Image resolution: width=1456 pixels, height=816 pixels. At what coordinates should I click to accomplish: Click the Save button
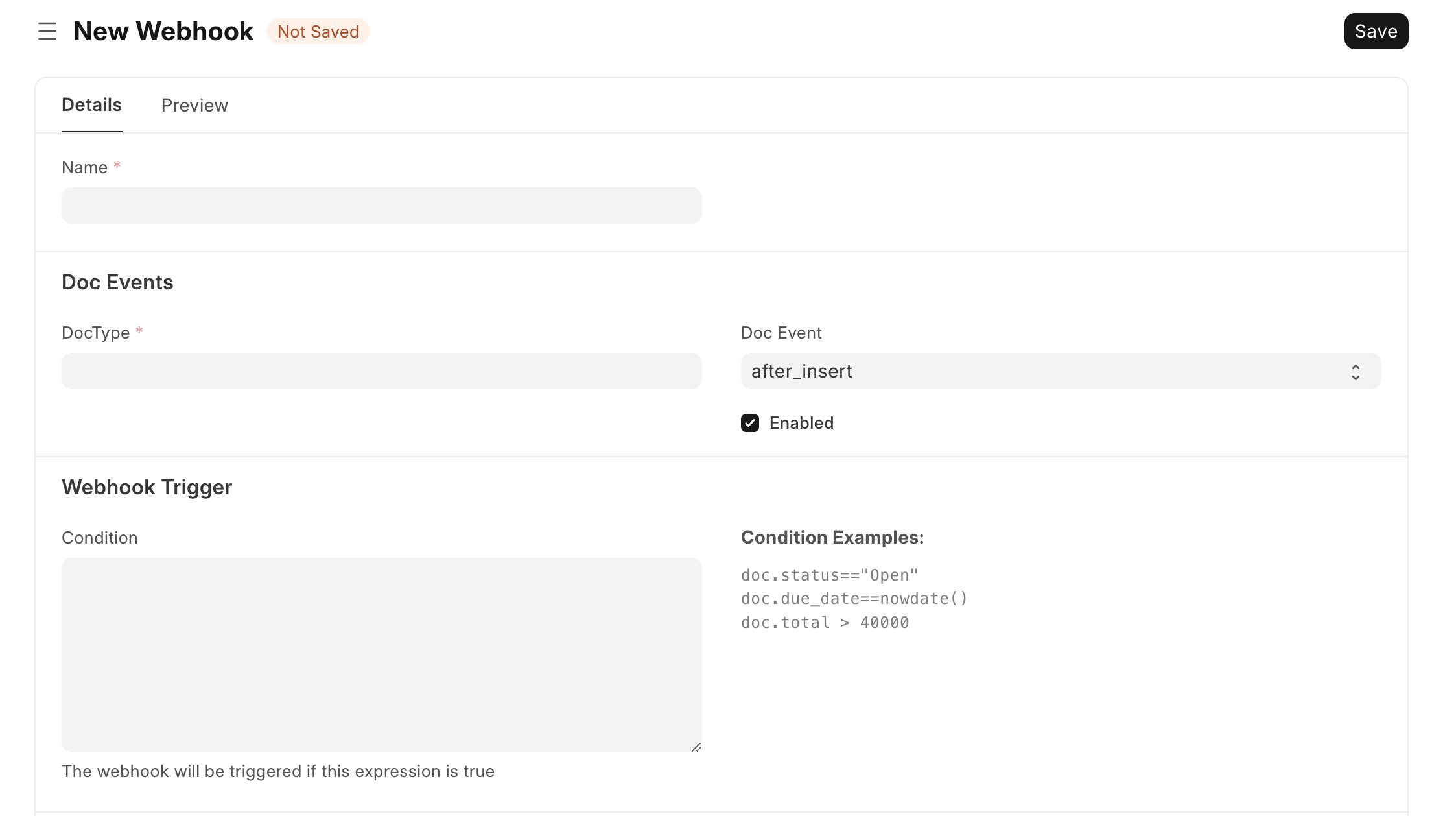[x=1376, y=31]
